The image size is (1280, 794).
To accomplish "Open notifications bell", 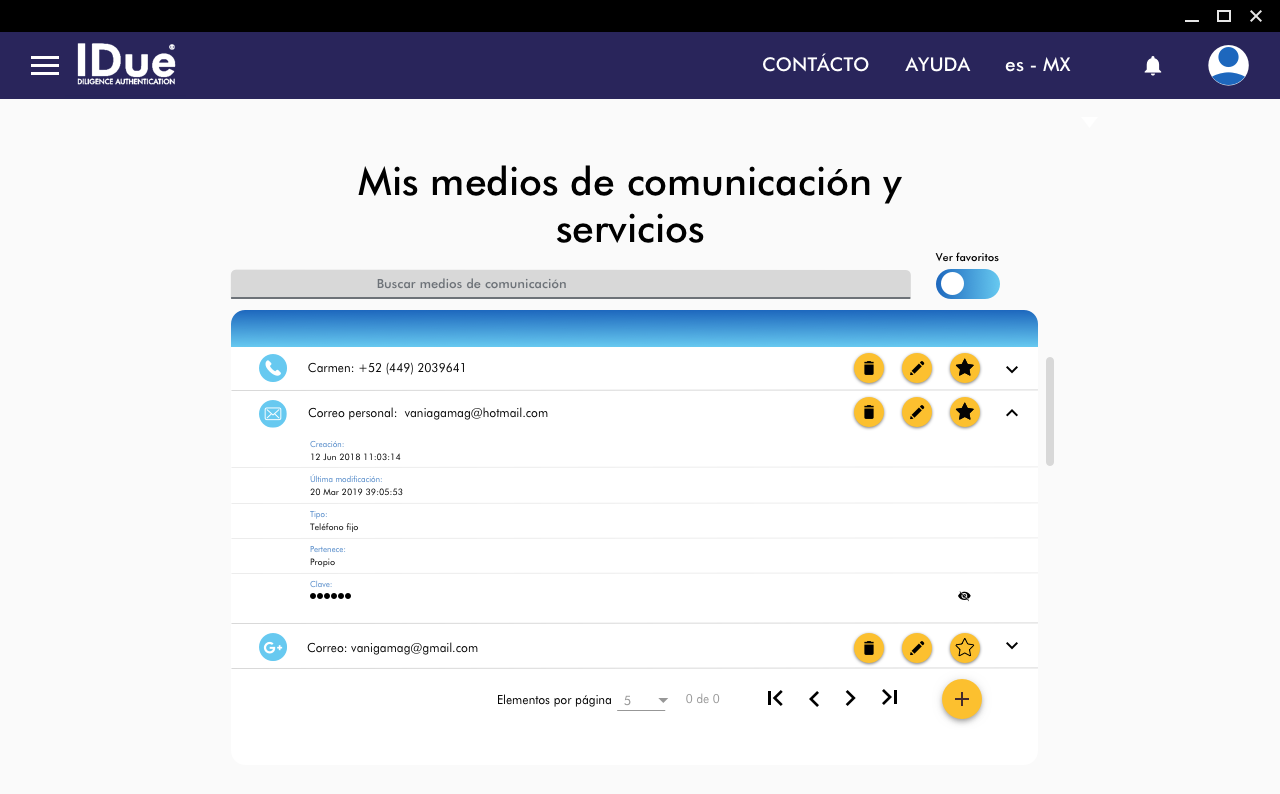I will coord(1152,66).
